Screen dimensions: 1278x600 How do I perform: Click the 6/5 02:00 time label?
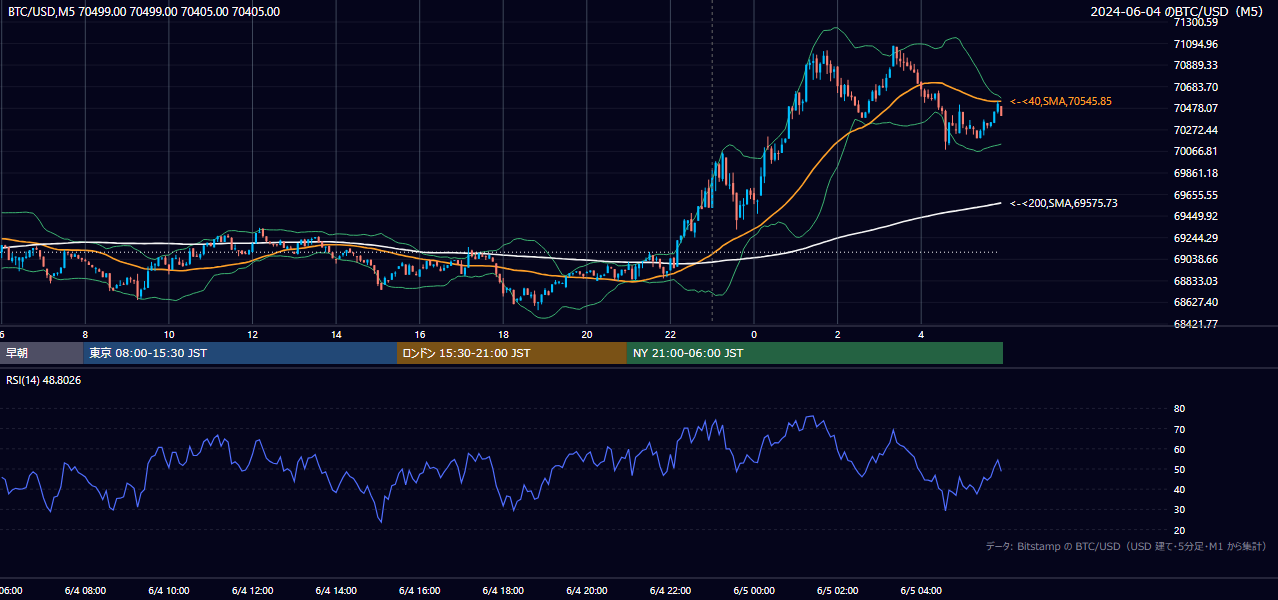(838, 591)
